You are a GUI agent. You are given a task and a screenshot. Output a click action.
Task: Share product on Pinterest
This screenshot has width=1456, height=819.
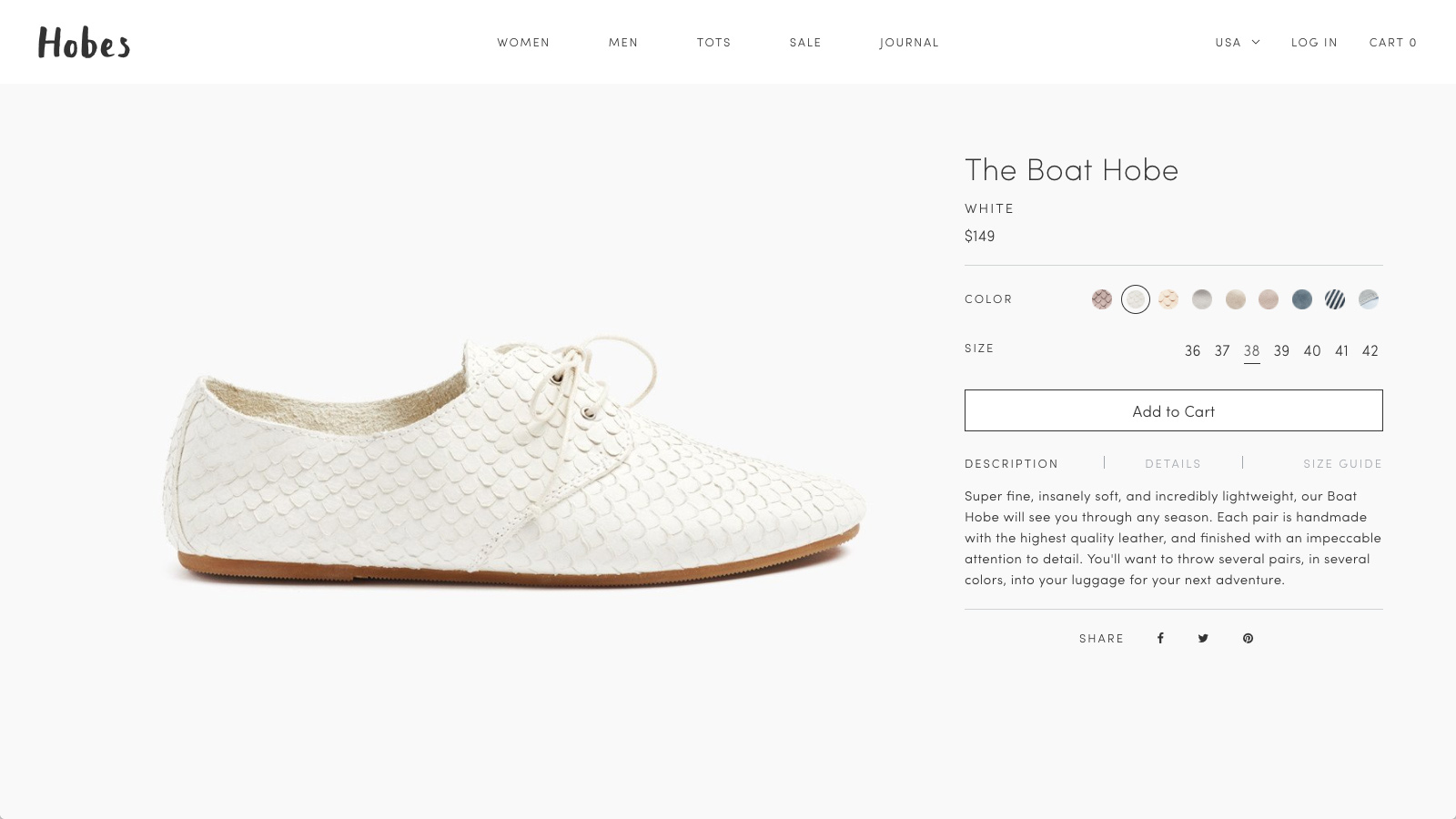coord(1248,639)
